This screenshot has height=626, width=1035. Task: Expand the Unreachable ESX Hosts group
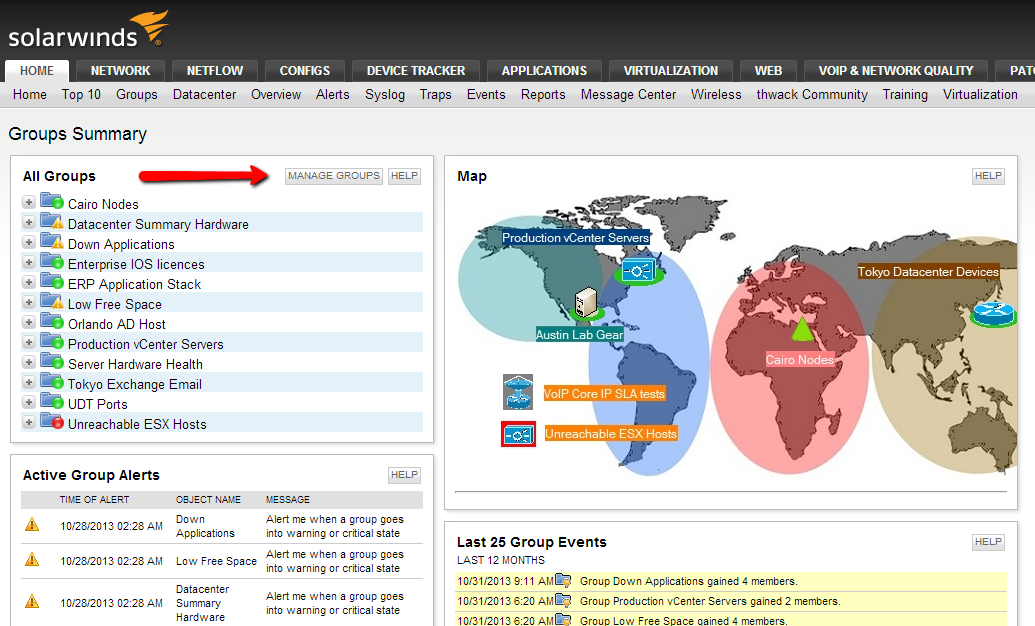28,422
